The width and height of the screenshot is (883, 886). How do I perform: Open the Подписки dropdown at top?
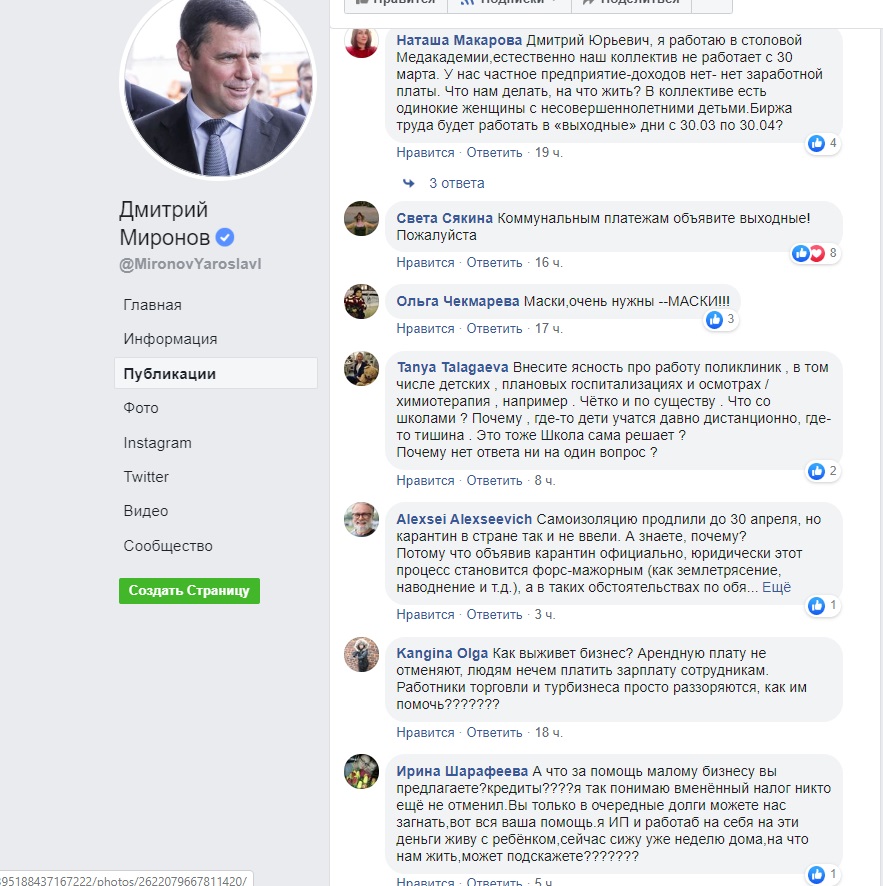(x=510, y=2)
